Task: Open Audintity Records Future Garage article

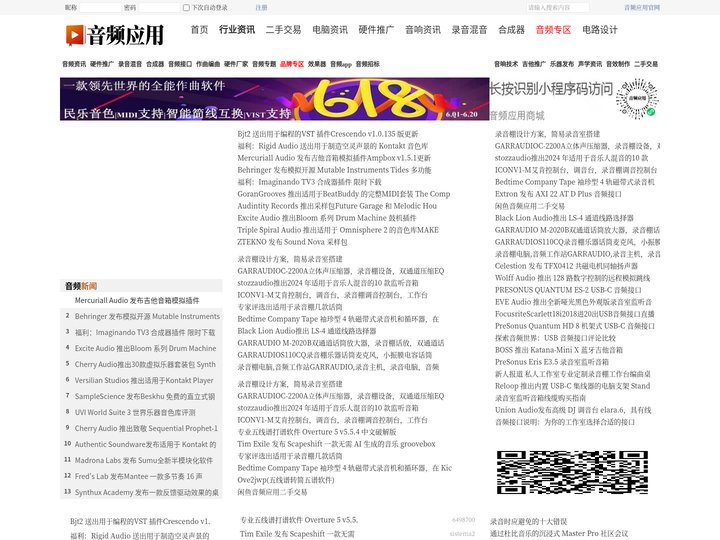Action: (337, 206)
